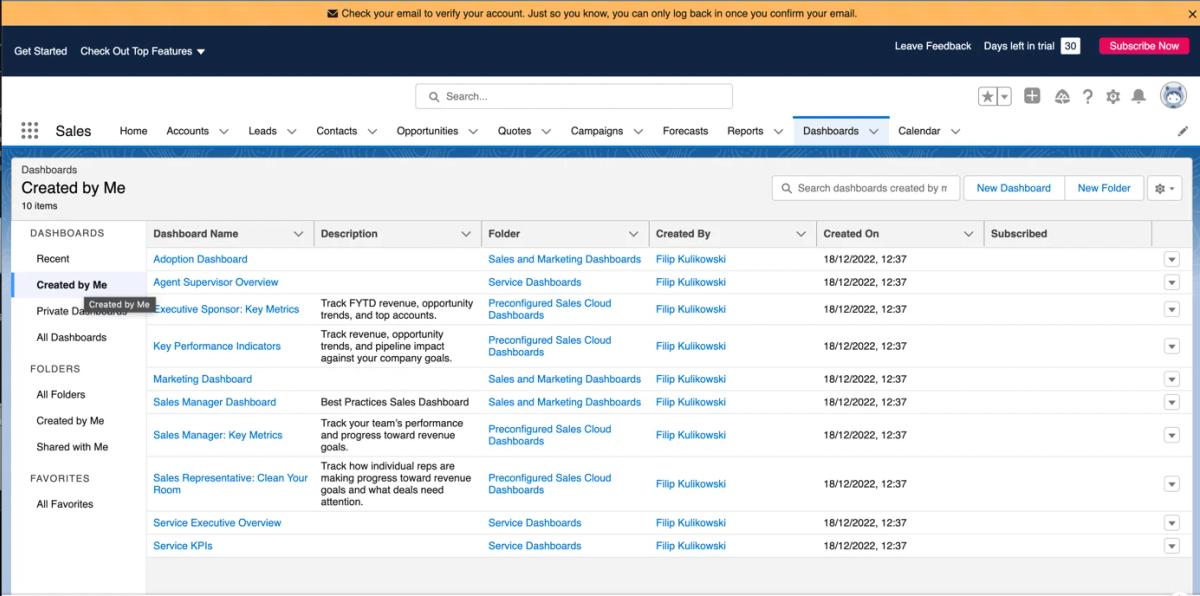Click the pencil edit navigation icon

point(1183,131)
